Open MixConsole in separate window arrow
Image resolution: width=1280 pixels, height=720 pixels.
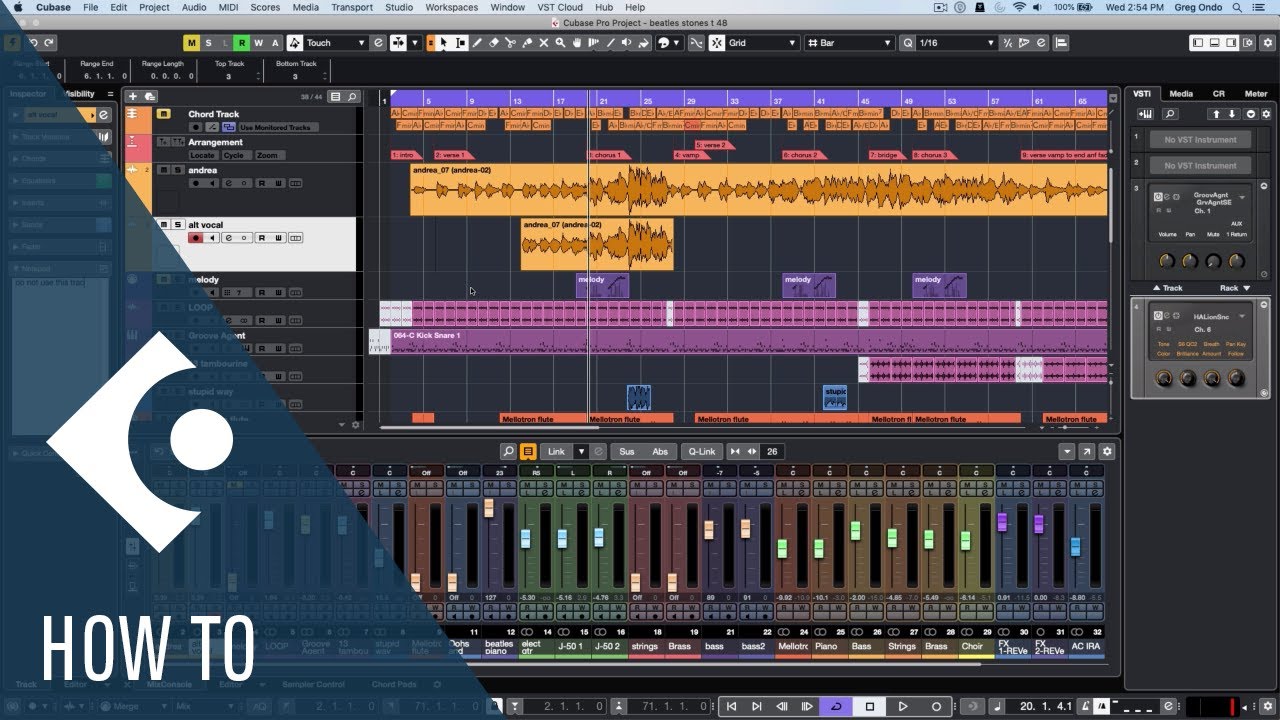coord(1086,452)
